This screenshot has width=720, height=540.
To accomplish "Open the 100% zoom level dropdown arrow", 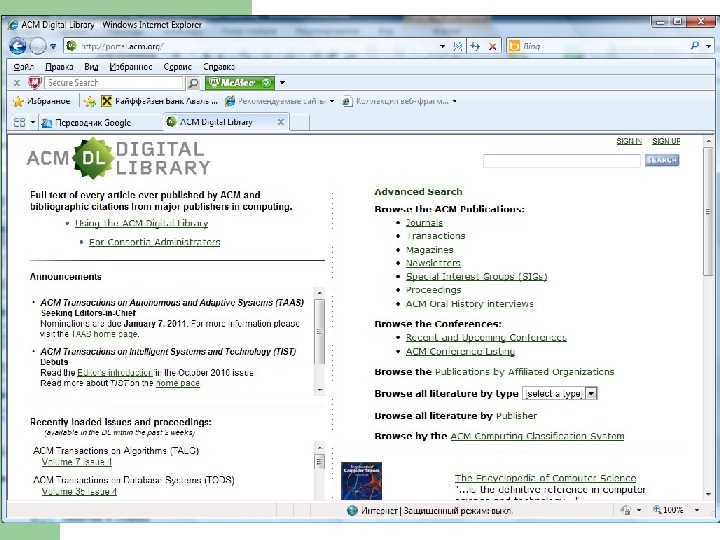I will click(x=697, y=510).
